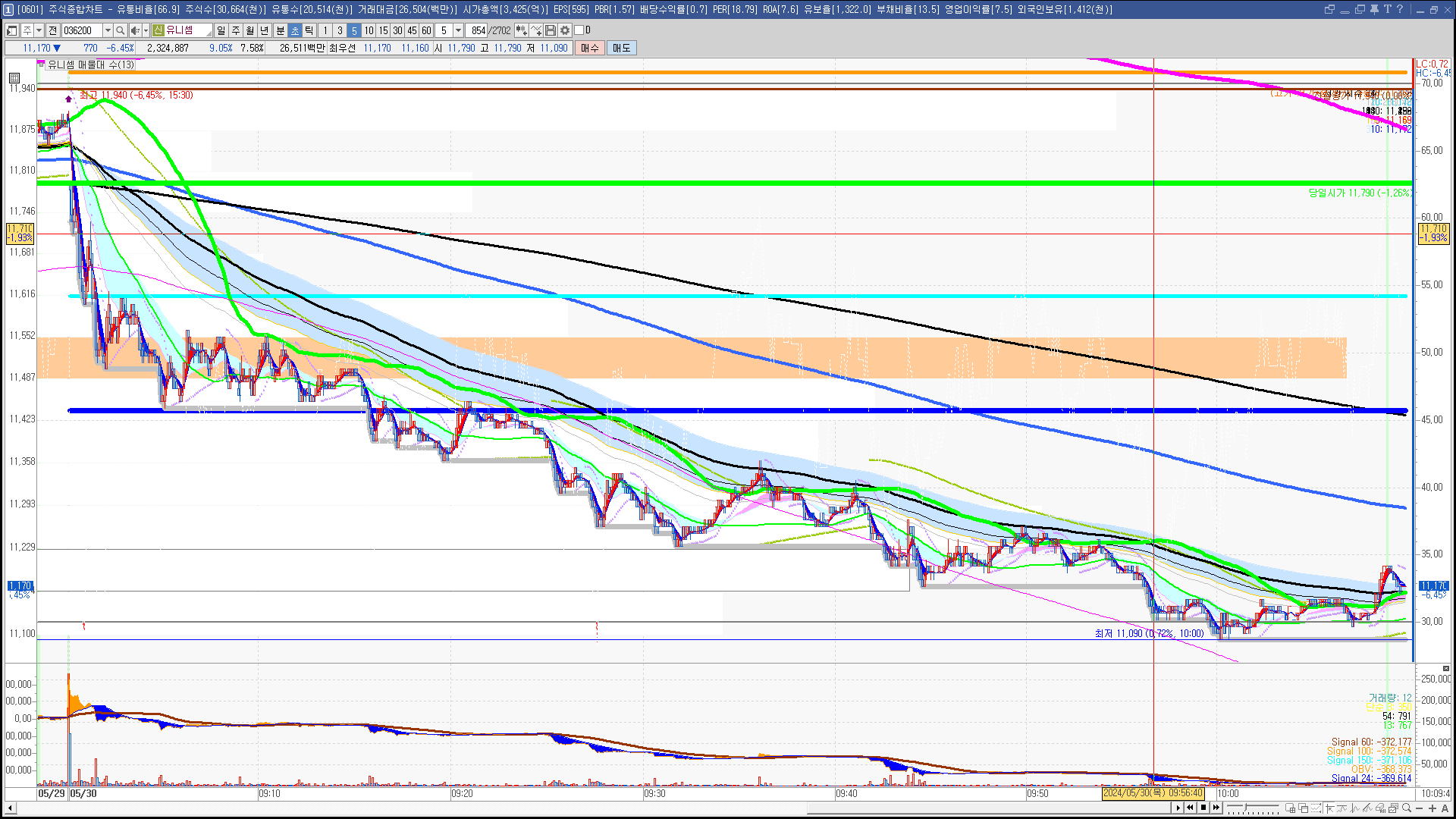The image size is (1456, 819).
Task: Open chart settings gear icon
Action: (x=565, y=30)
